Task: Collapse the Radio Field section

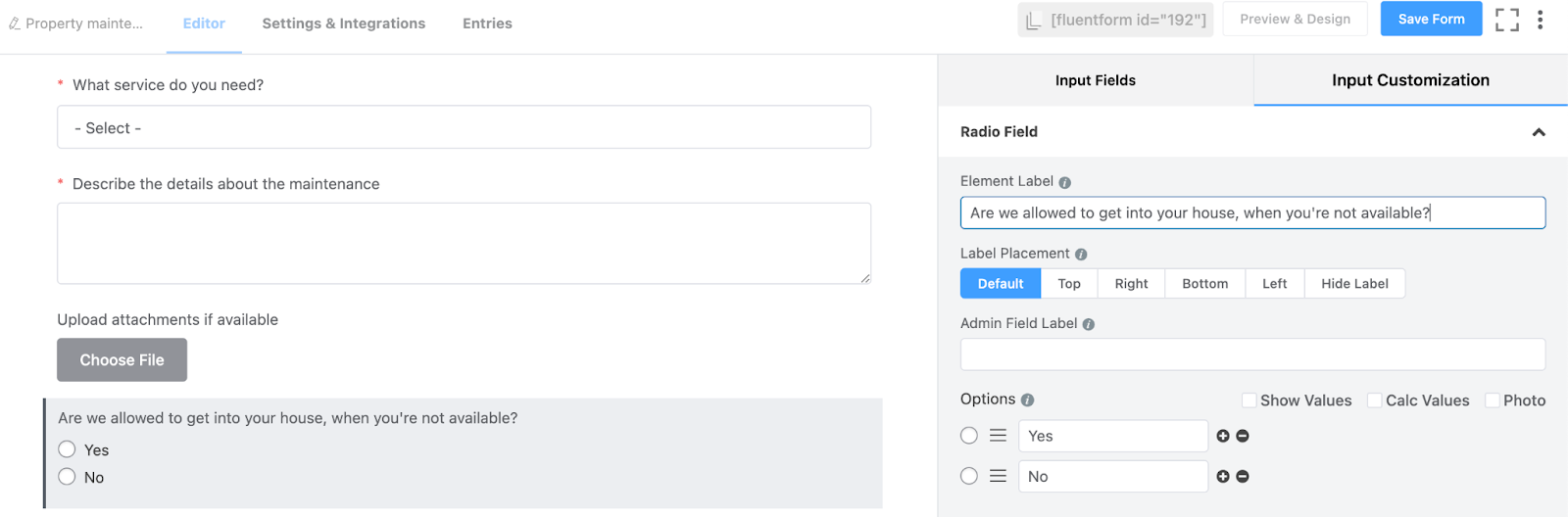Action: point(1539,132)
